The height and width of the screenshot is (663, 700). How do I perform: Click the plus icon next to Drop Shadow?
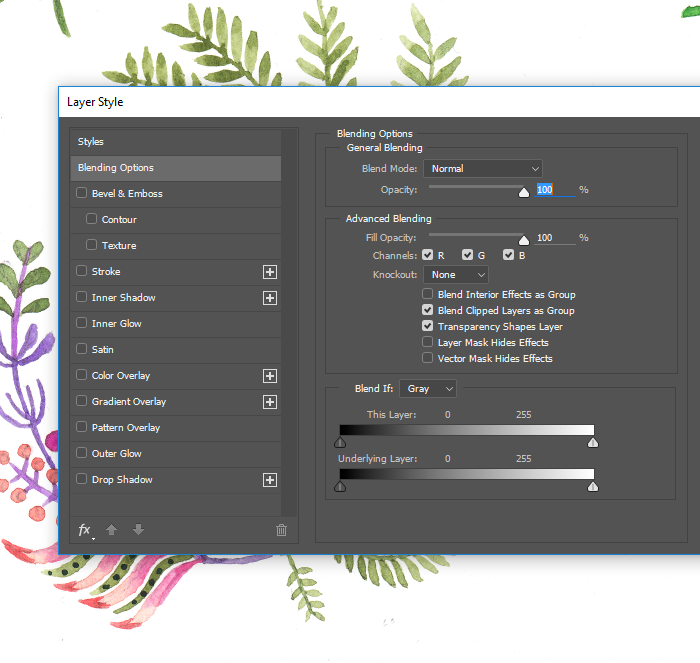pyautogui.click(x=269, y=480)
